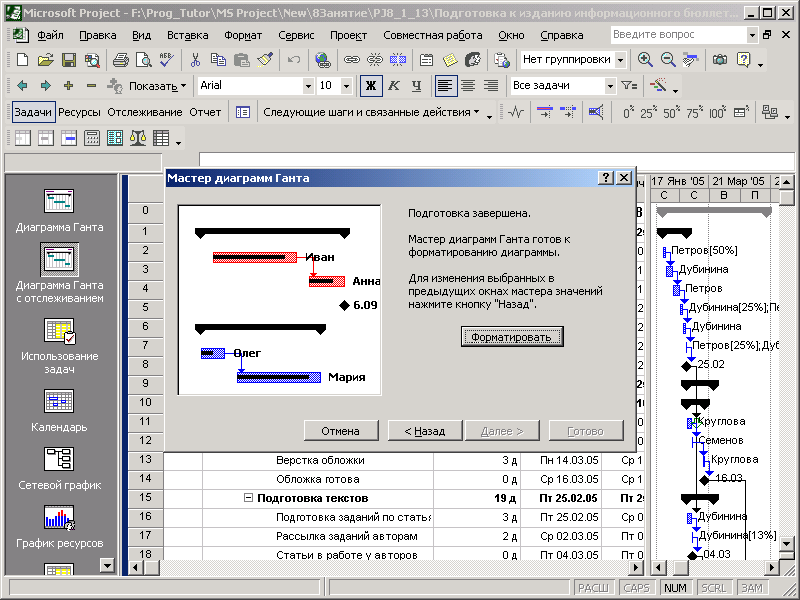Click the Print icon
Screen dimensions: 800x600
(120, 60)
